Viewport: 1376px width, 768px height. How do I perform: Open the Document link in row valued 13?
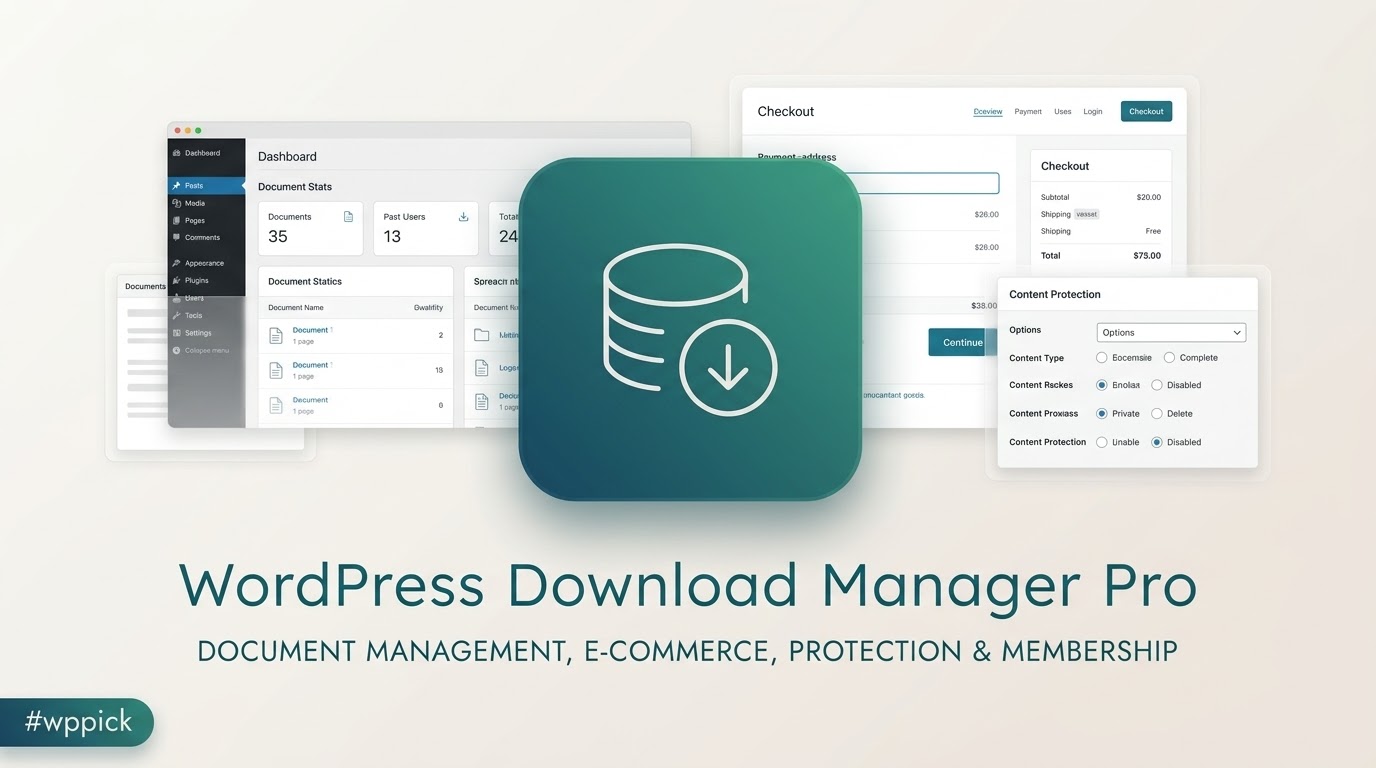click(310, 365)
